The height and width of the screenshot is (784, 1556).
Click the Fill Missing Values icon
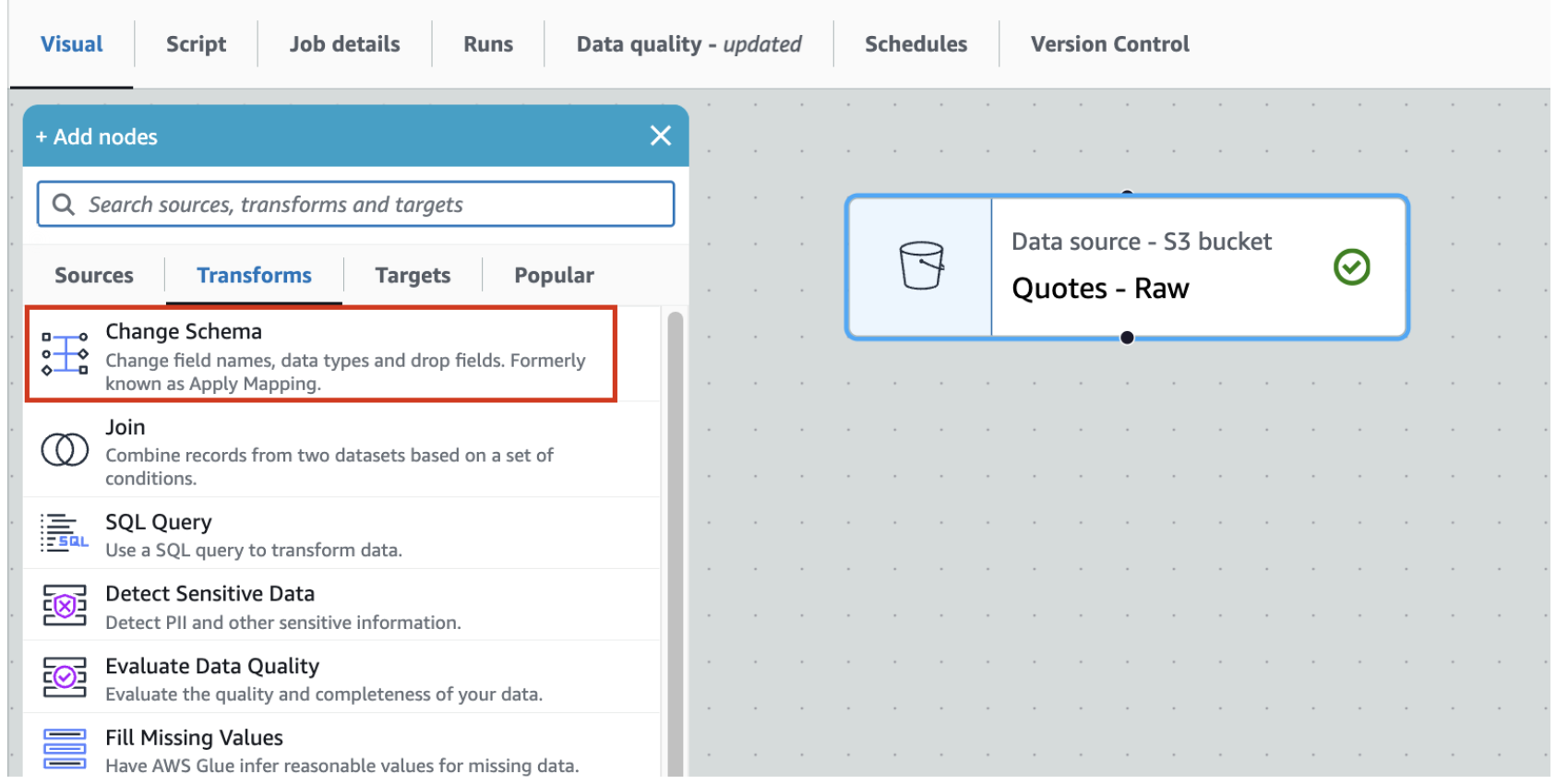tap(65, 748)
